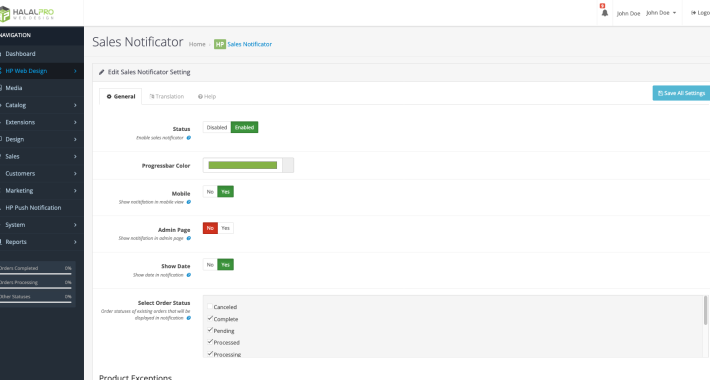The width and height of the screenshot is (710, 380).
Task: Set Show Date option to No
Action: pyautogui.click(x=210, y=265)
